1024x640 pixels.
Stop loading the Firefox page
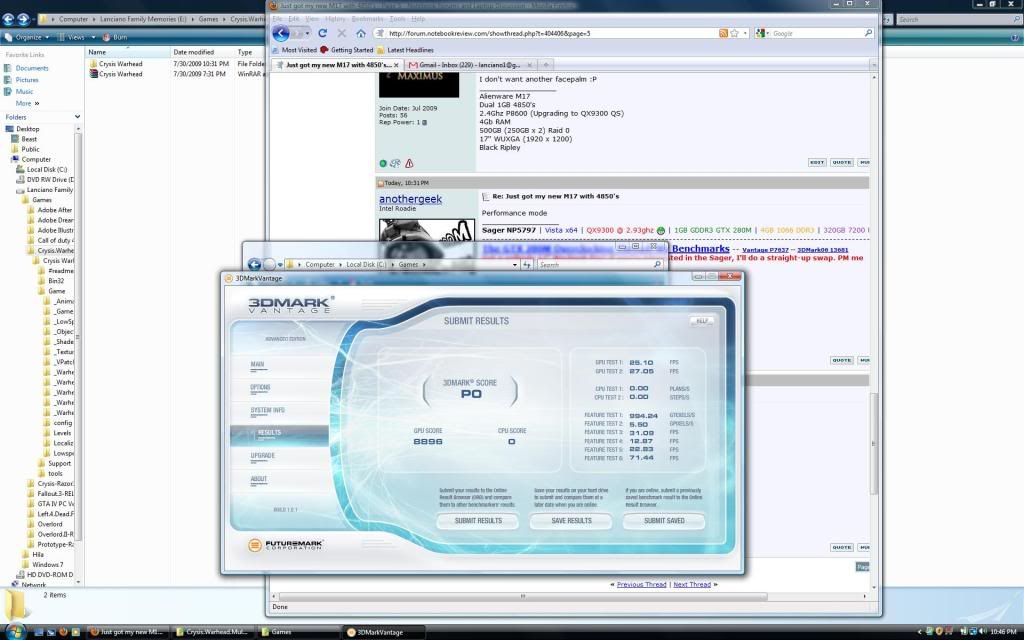tap(342, 33)
